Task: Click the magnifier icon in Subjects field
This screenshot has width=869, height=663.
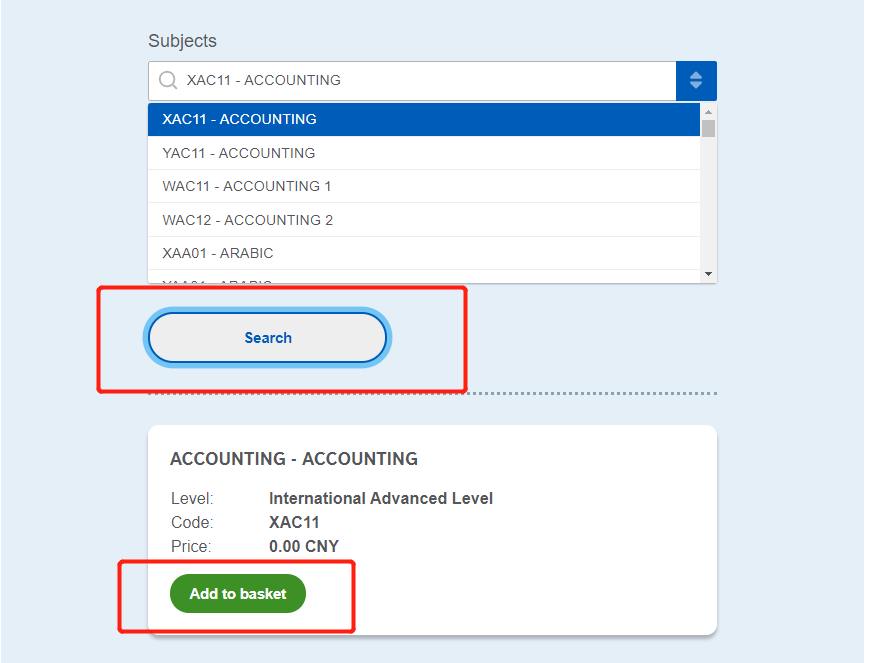Action: click(x=168, y=80)
